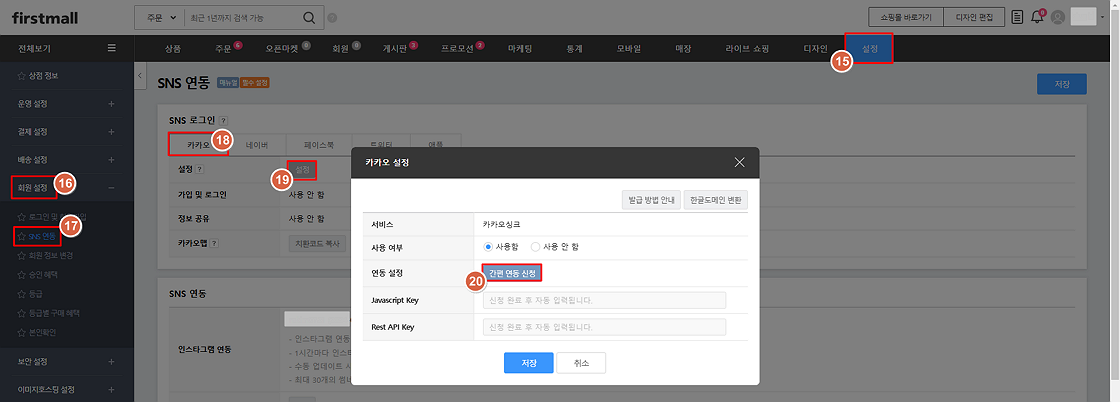Open the 프로모션 top menu
This screenshot has width=1120, height=402.
[457, 49]
